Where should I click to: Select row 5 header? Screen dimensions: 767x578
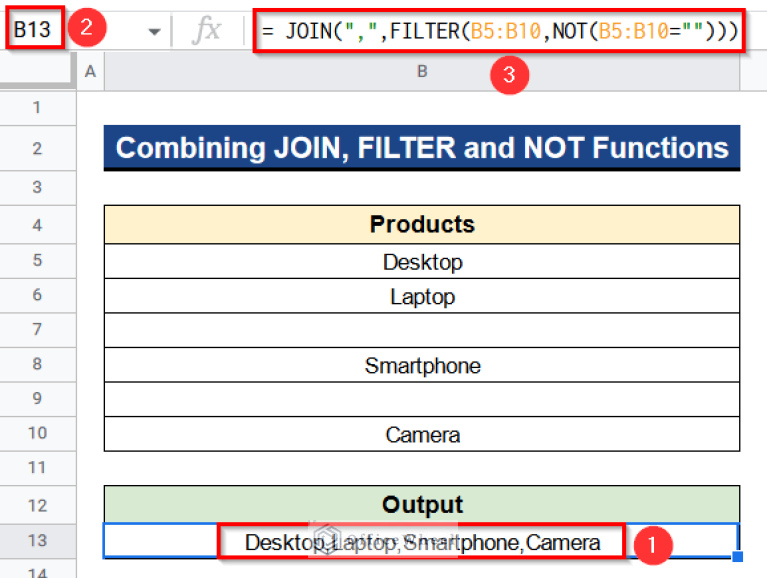coord(38,261)
